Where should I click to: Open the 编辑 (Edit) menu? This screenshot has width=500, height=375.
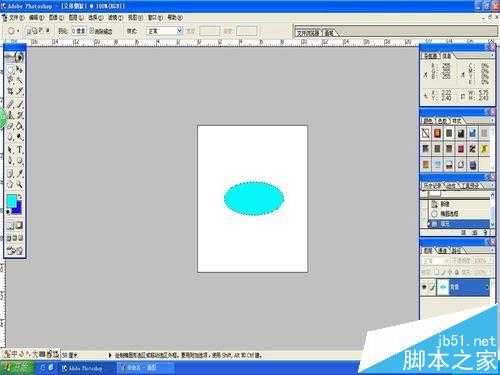[x=36, y=17]
